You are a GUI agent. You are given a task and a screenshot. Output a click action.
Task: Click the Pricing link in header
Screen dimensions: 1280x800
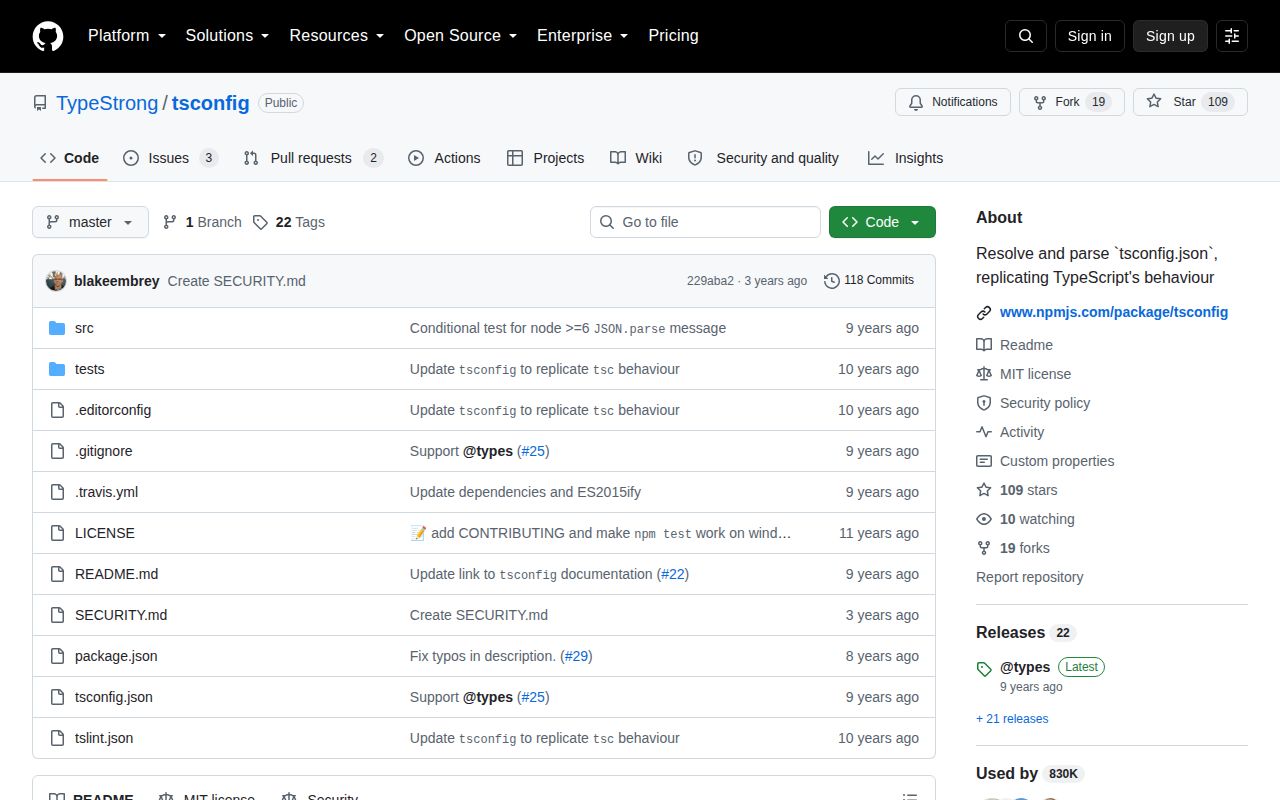pyautogui.click(x=673, y=36)
